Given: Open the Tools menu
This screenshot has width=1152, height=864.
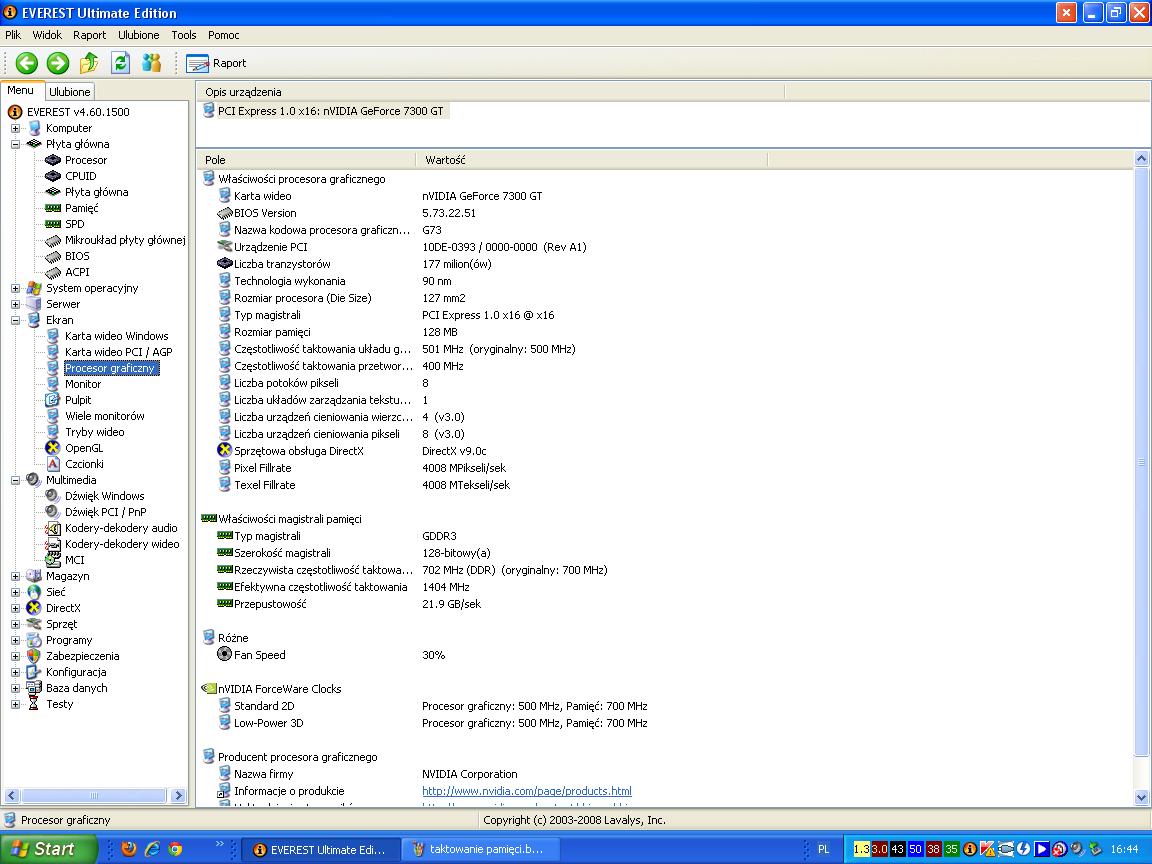Looking at the screenshot, I should coord(184,35).
